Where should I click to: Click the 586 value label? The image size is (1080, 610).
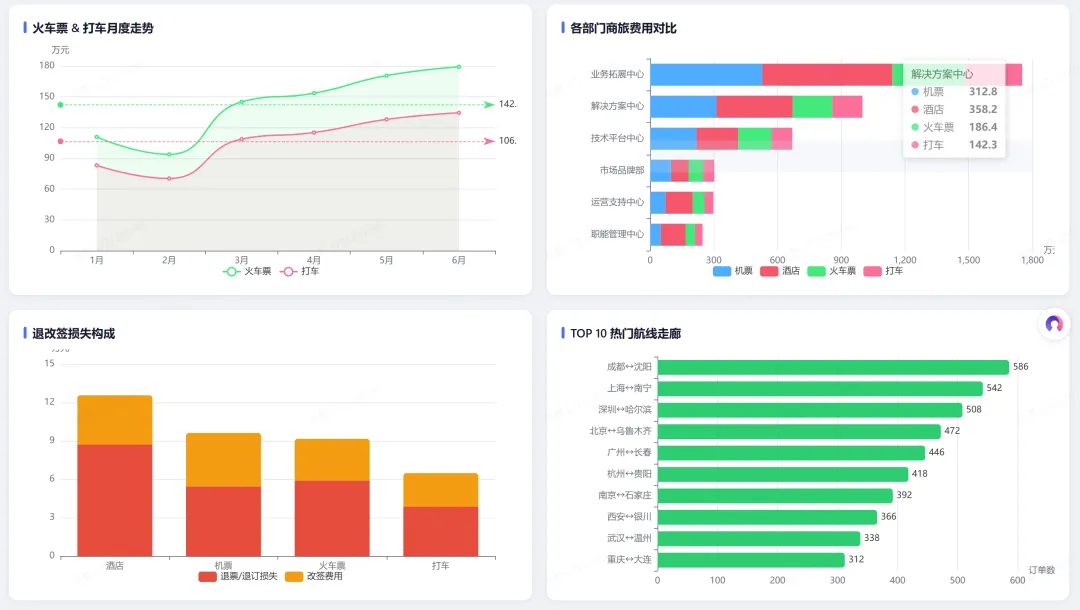pyautogui.click(x=1020, y=367)
